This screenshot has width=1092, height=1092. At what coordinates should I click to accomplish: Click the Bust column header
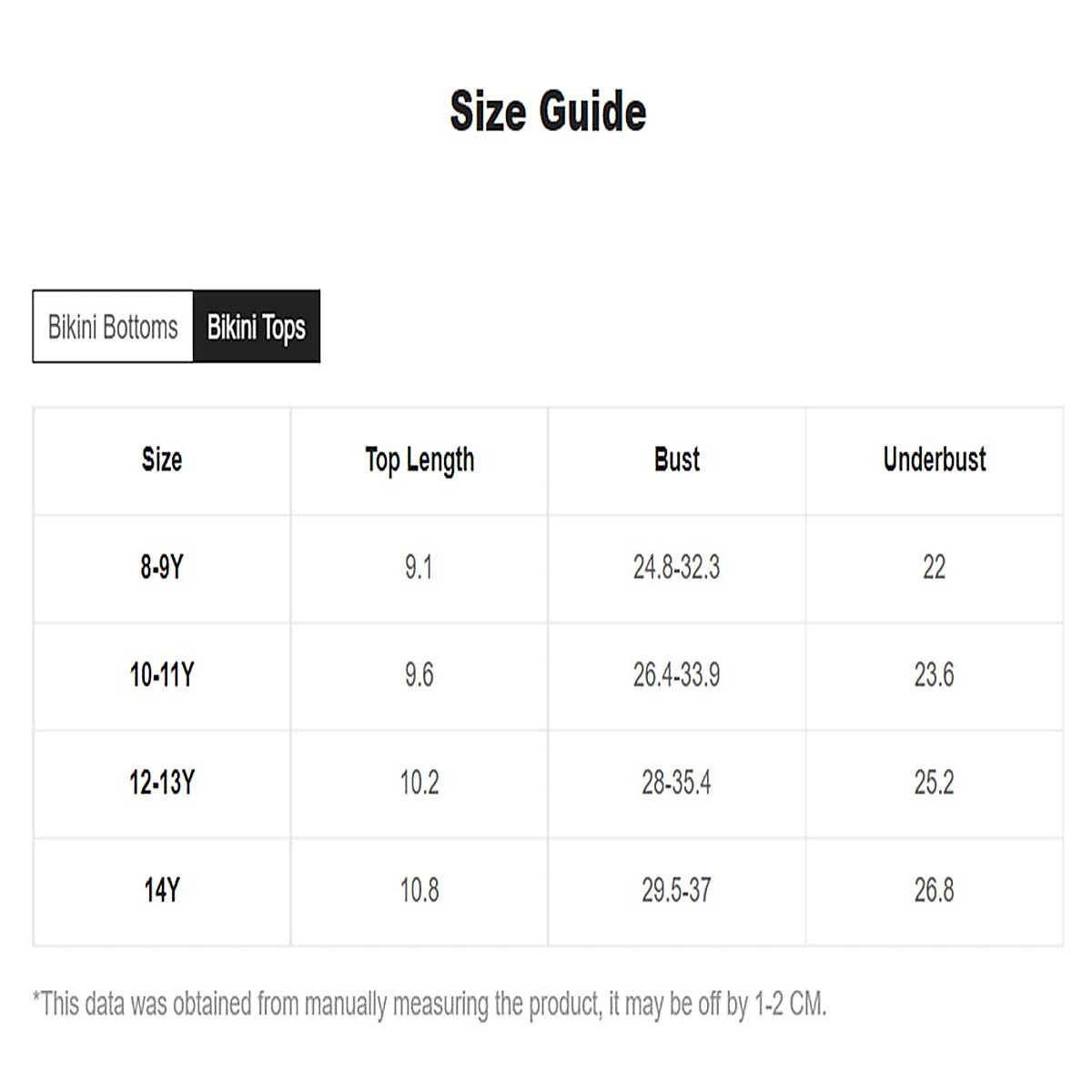coord(677,460)
